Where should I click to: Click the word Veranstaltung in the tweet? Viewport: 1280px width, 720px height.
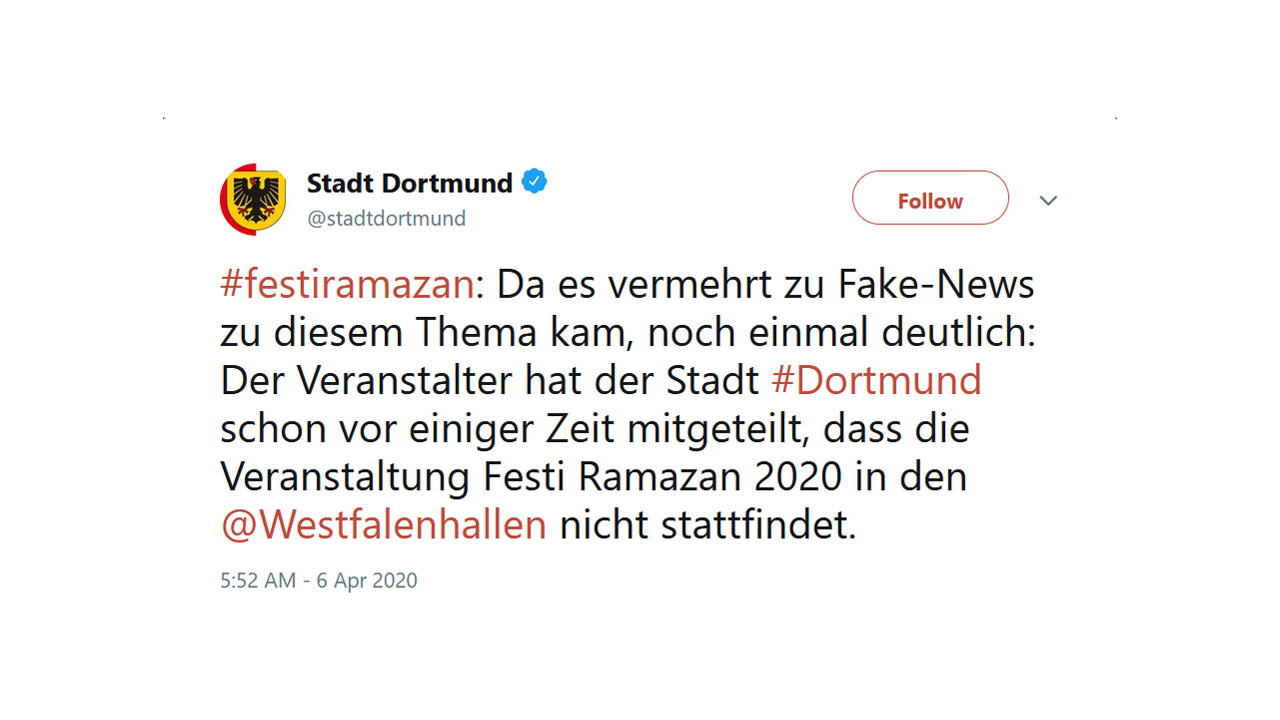[x=346, y=477]
